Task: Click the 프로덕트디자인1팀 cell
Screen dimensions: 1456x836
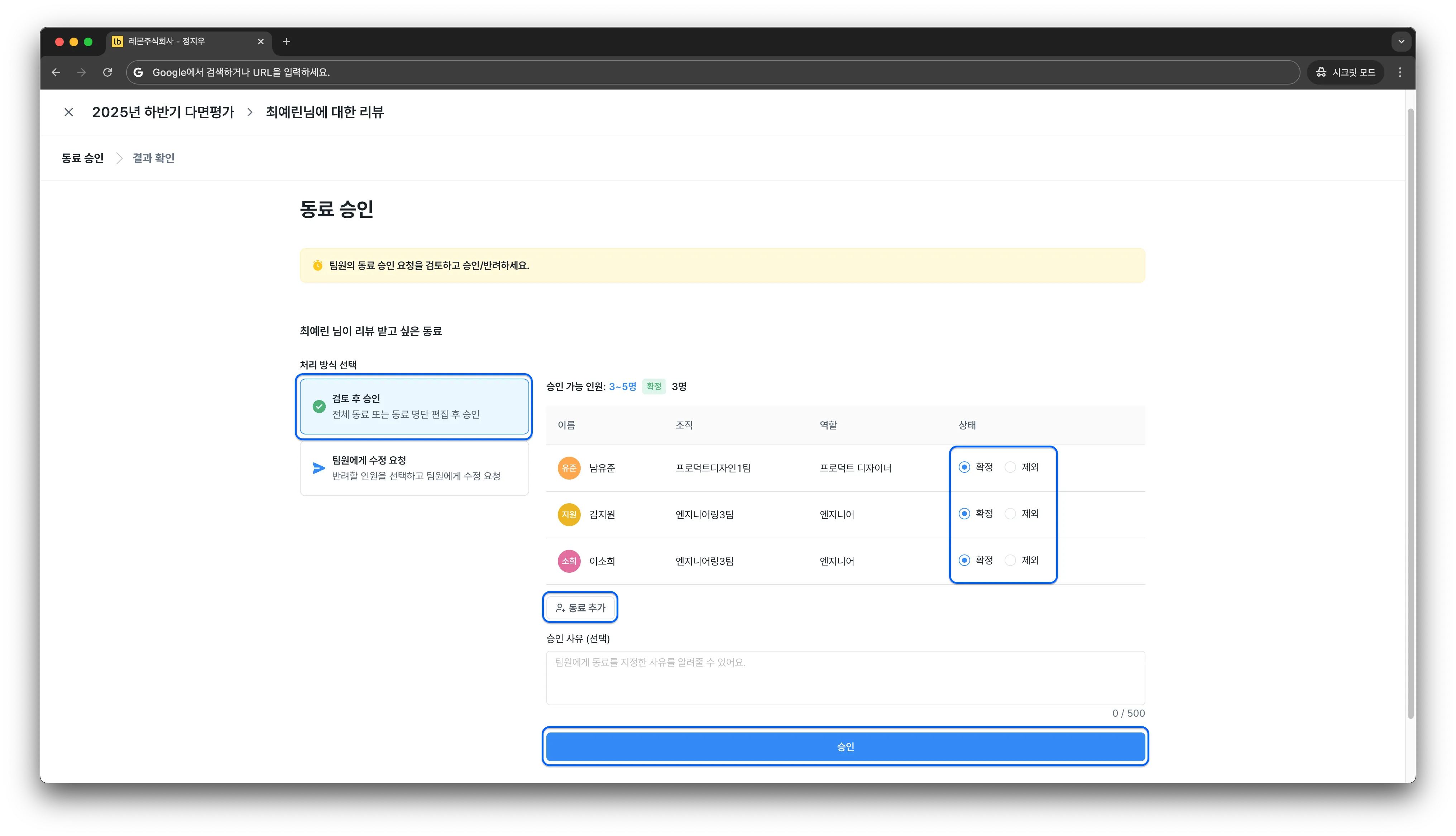Action: [x=713, y=468]
